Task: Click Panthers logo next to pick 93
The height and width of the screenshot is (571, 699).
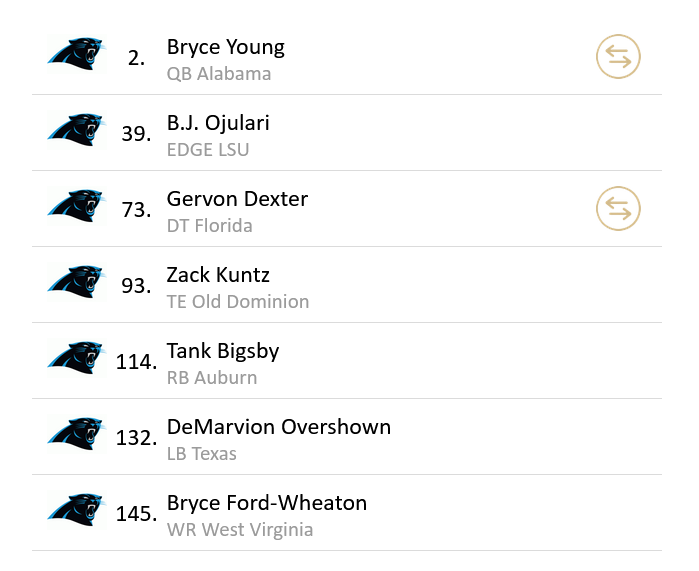Action: [x=76, y=282]
